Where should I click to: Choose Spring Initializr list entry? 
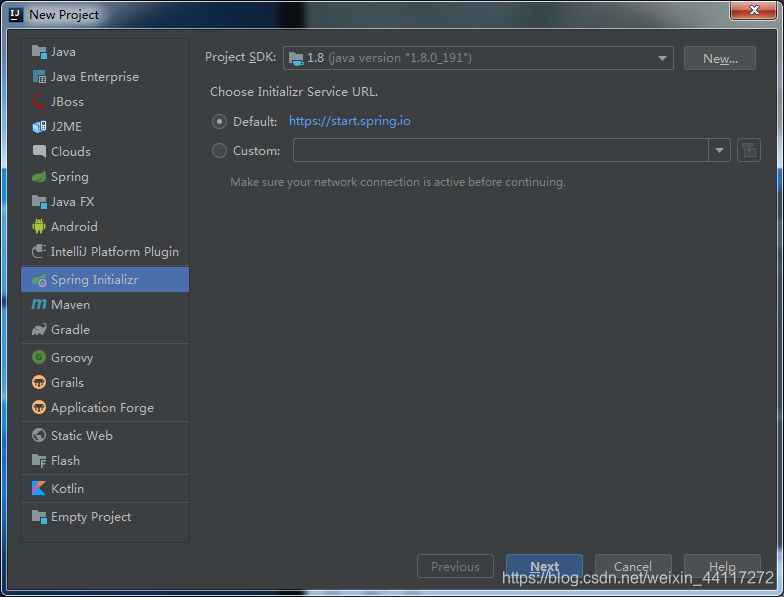tap(105, 280)
